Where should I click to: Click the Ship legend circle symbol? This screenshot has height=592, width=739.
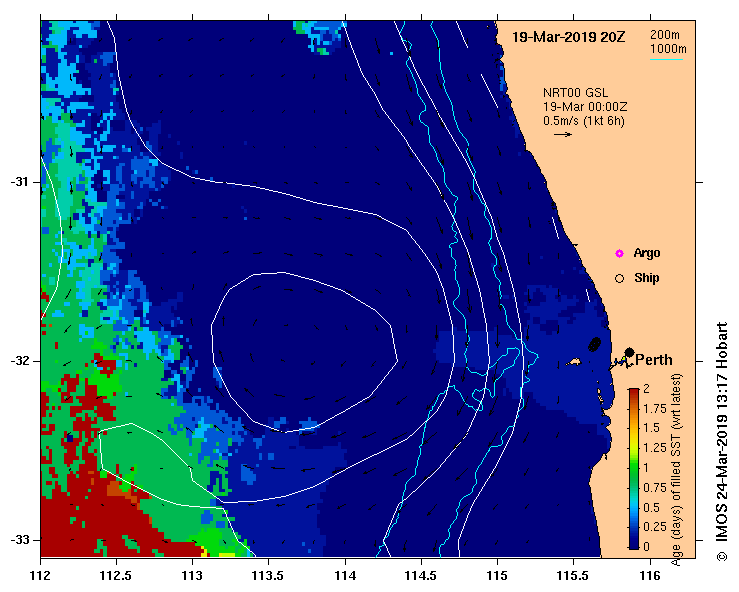619,279
